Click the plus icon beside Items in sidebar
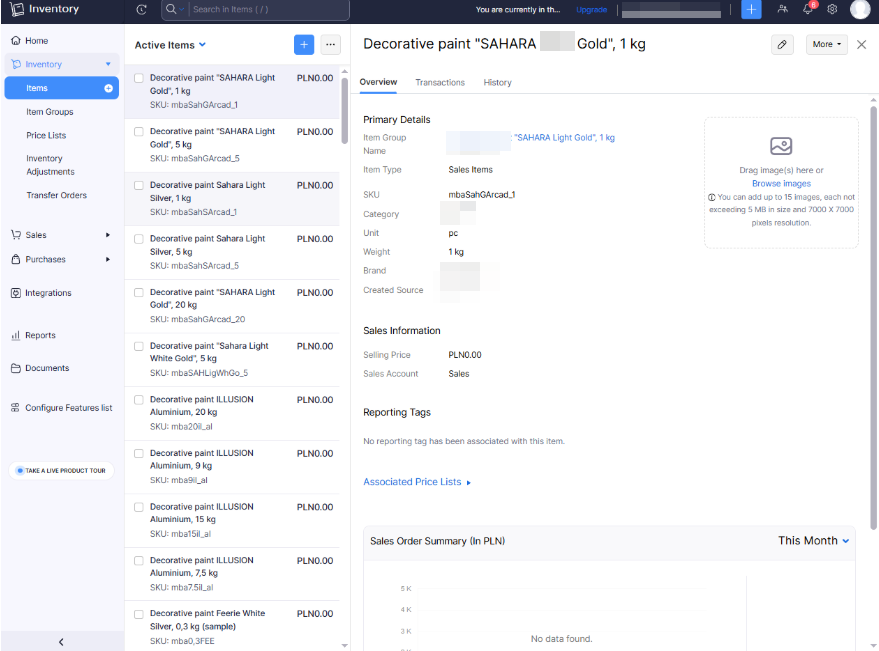Screen dimensions: 879x651 tap(108, 88)
